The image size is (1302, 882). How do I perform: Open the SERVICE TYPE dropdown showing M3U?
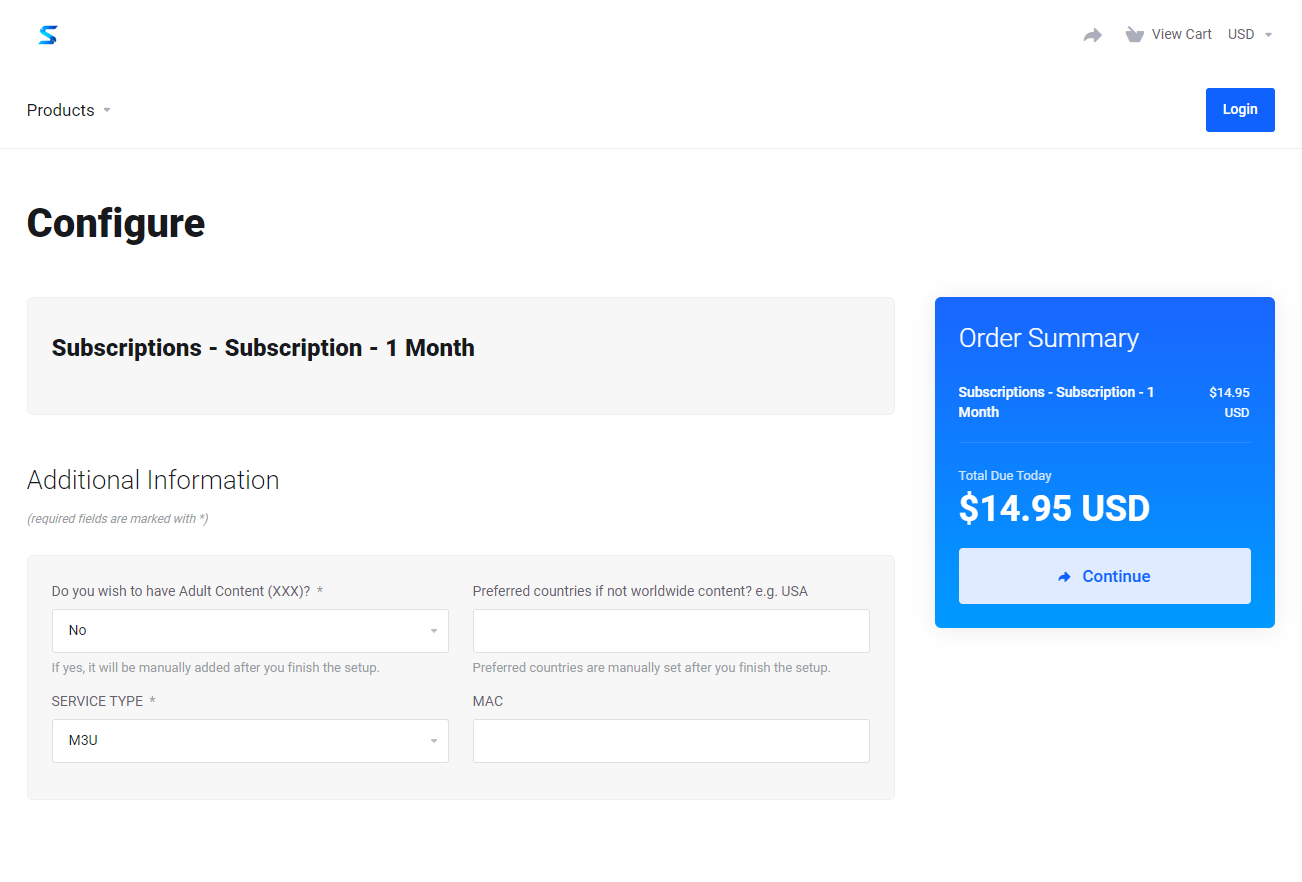pyautogui.click(x=250, y=741)
